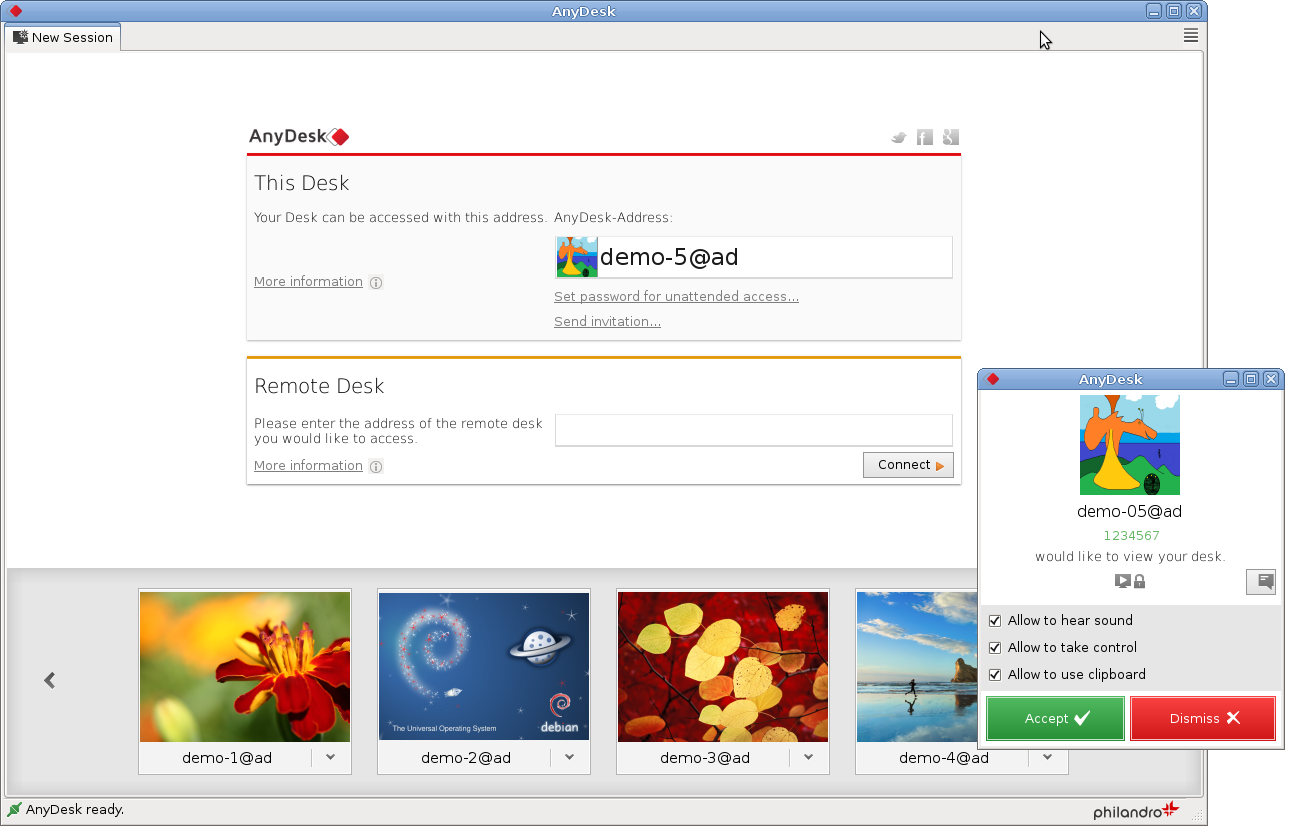Click the Google Plus icon
Image resolution: width=1311 pixels, height=826 pixels.
pos(951,138)
